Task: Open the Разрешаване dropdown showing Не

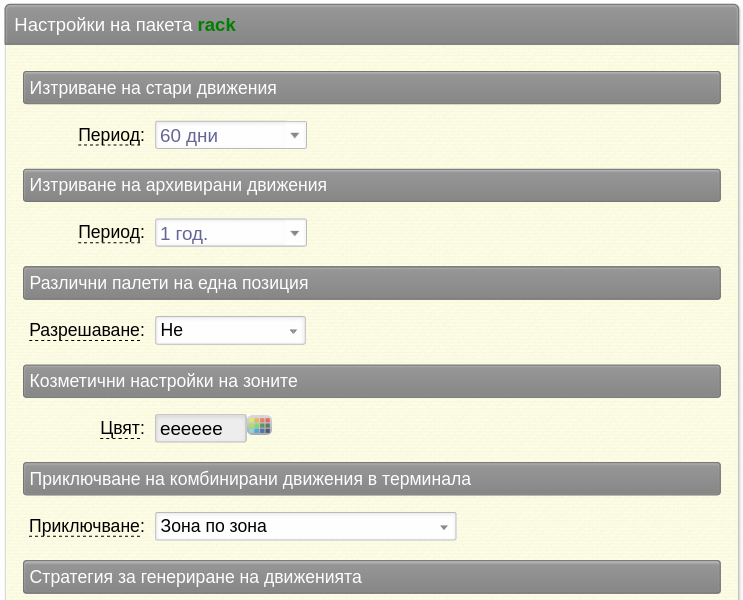Action: [230, 330]
